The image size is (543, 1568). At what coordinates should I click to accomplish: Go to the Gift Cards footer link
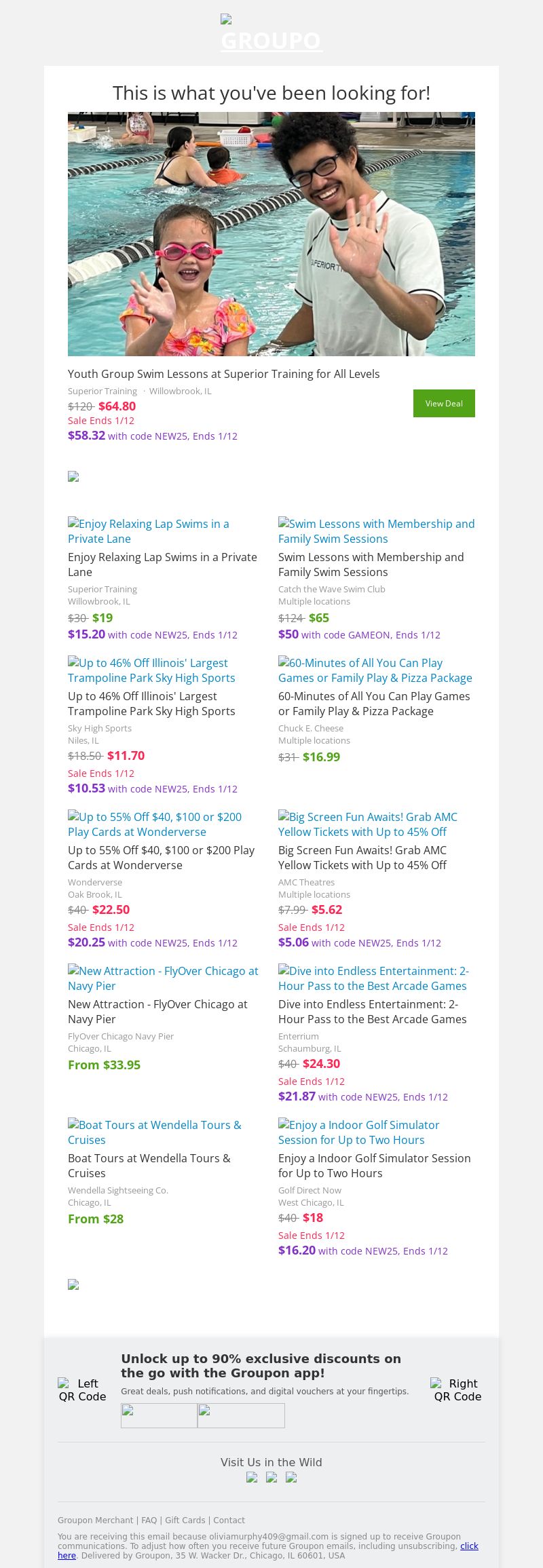tap(185, 1521)
